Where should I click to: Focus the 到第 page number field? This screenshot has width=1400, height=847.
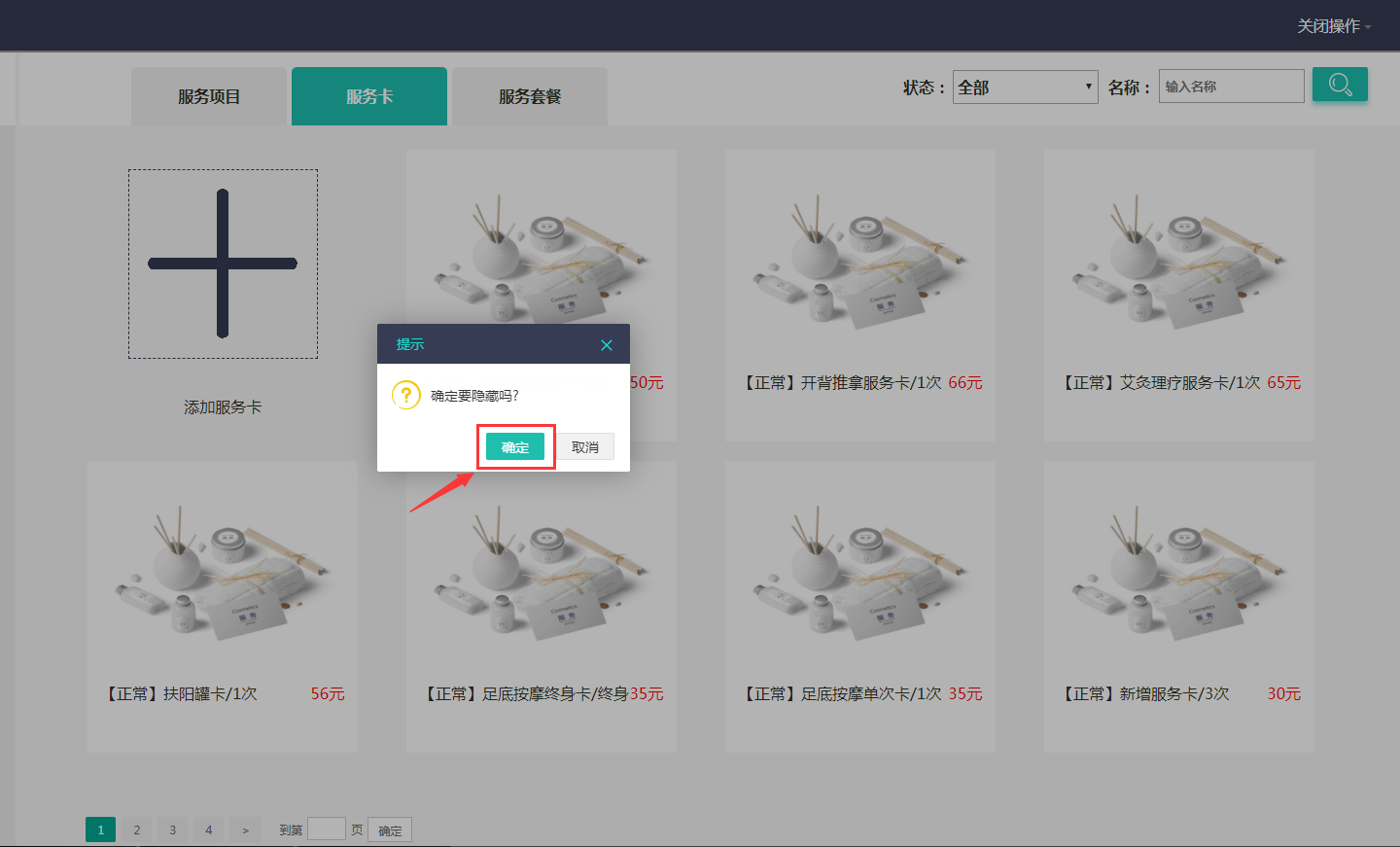[327, 829]
